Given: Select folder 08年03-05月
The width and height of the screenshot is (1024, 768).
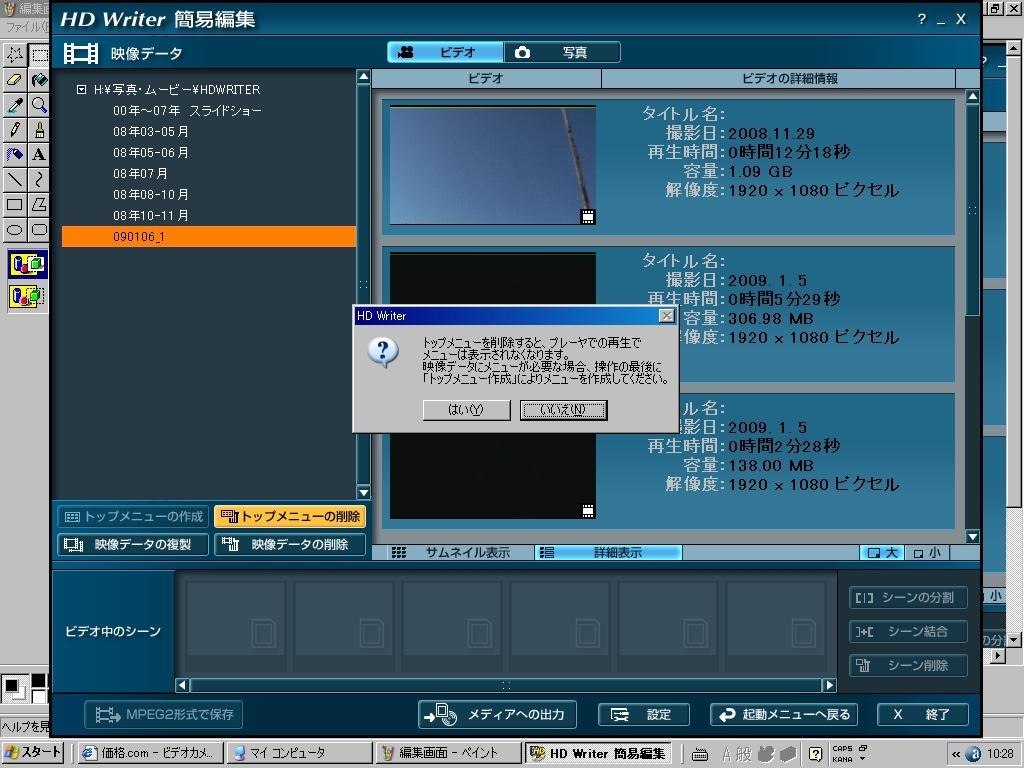Looking at the screenshot, I should click(x=151, y=131).
